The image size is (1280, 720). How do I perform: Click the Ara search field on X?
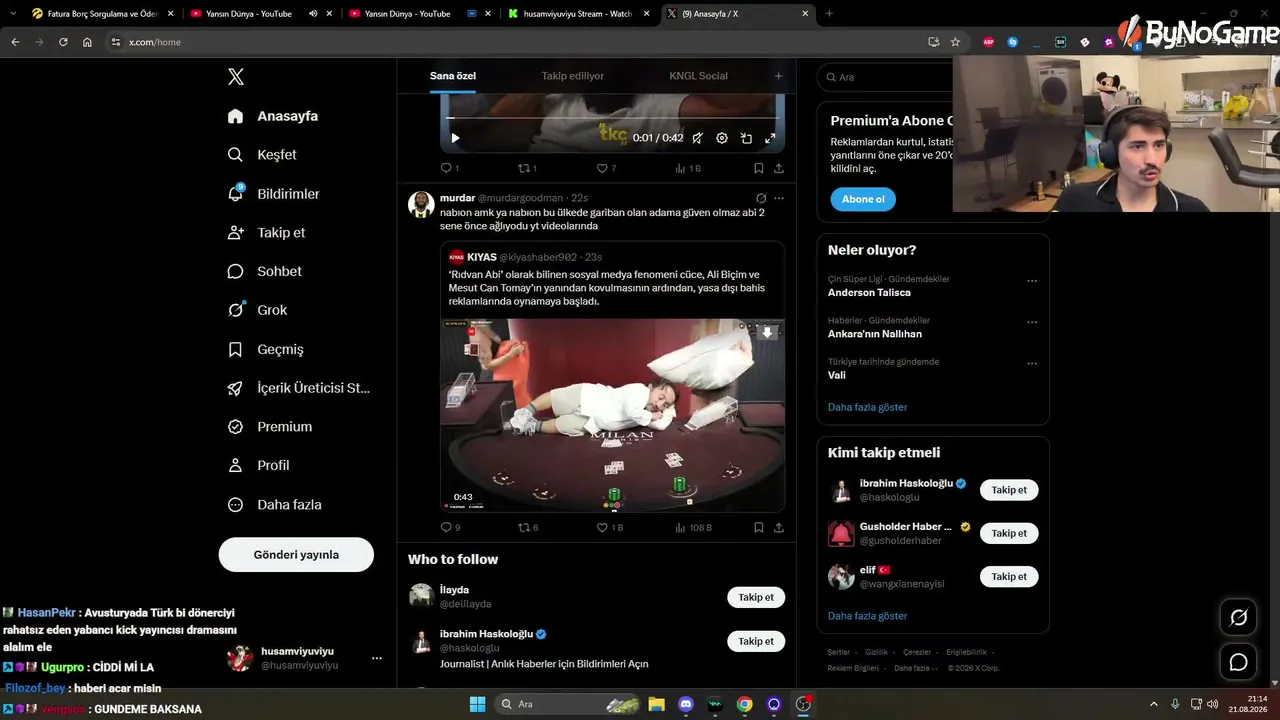(x=885, y=77)
